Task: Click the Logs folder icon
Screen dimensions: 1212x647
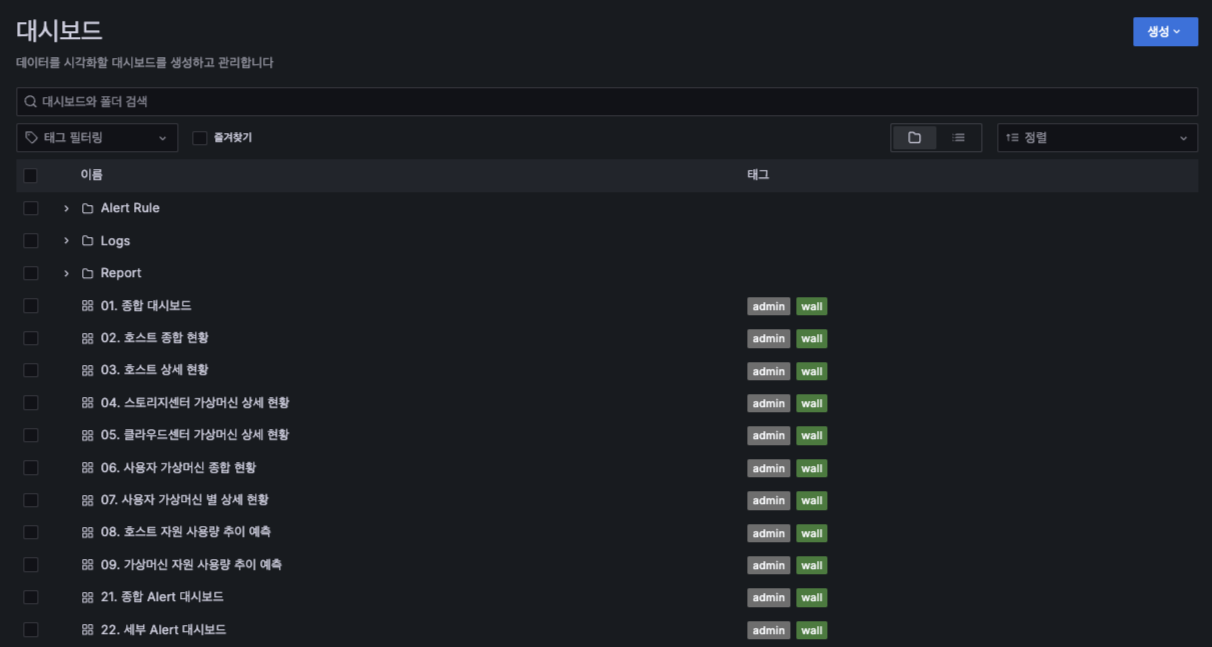Action: (88, 241)
